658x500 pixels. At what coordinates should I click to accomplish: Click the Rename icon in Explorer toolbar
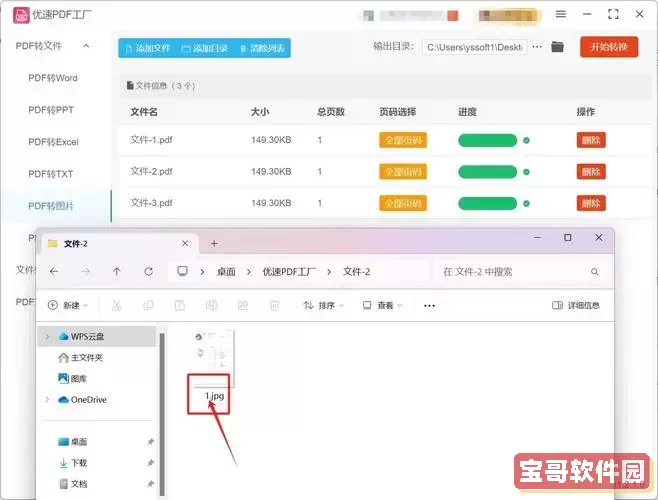pos(211,305)
